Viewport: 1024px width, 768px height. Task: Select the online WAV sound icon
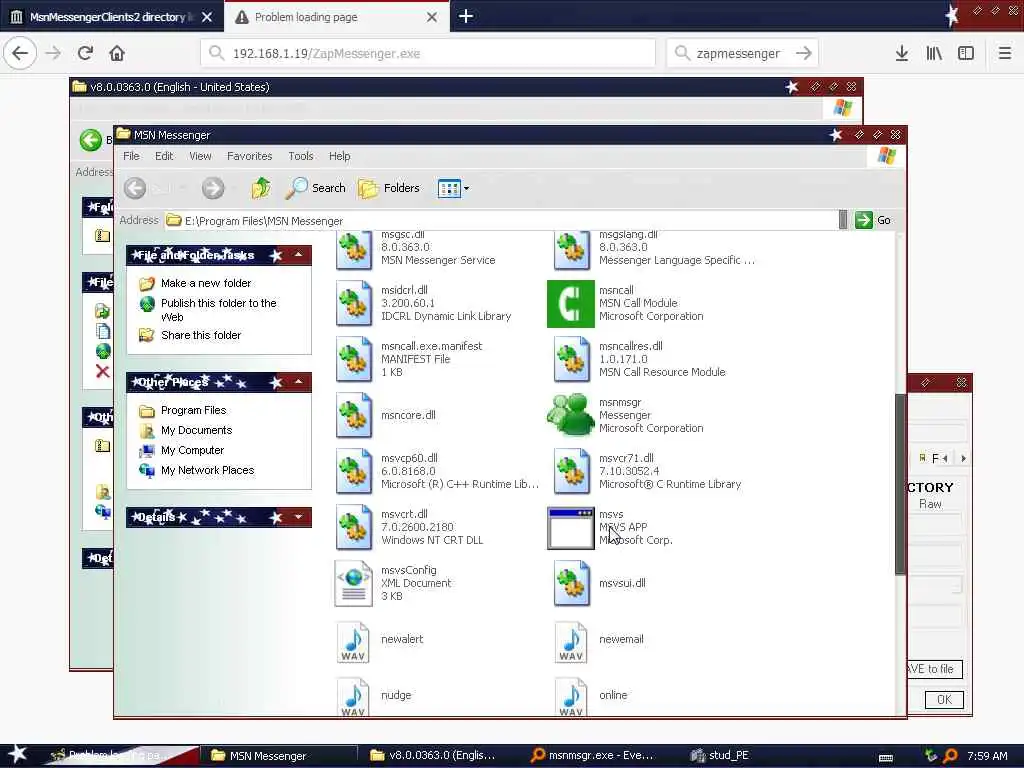click(x=571, y=697)
